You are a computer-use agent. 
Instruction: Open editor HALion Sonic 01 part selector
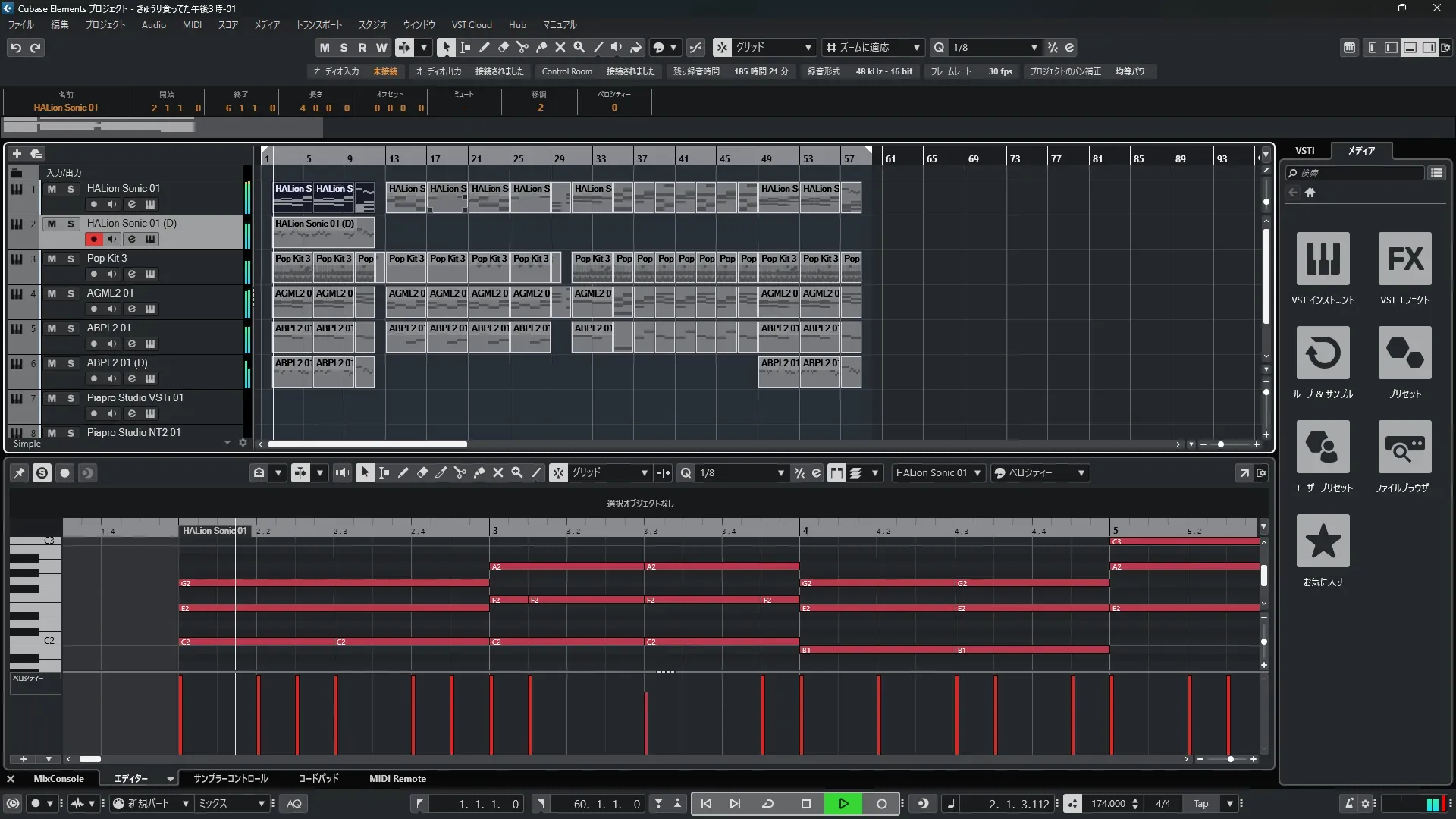tap(938, 473)
